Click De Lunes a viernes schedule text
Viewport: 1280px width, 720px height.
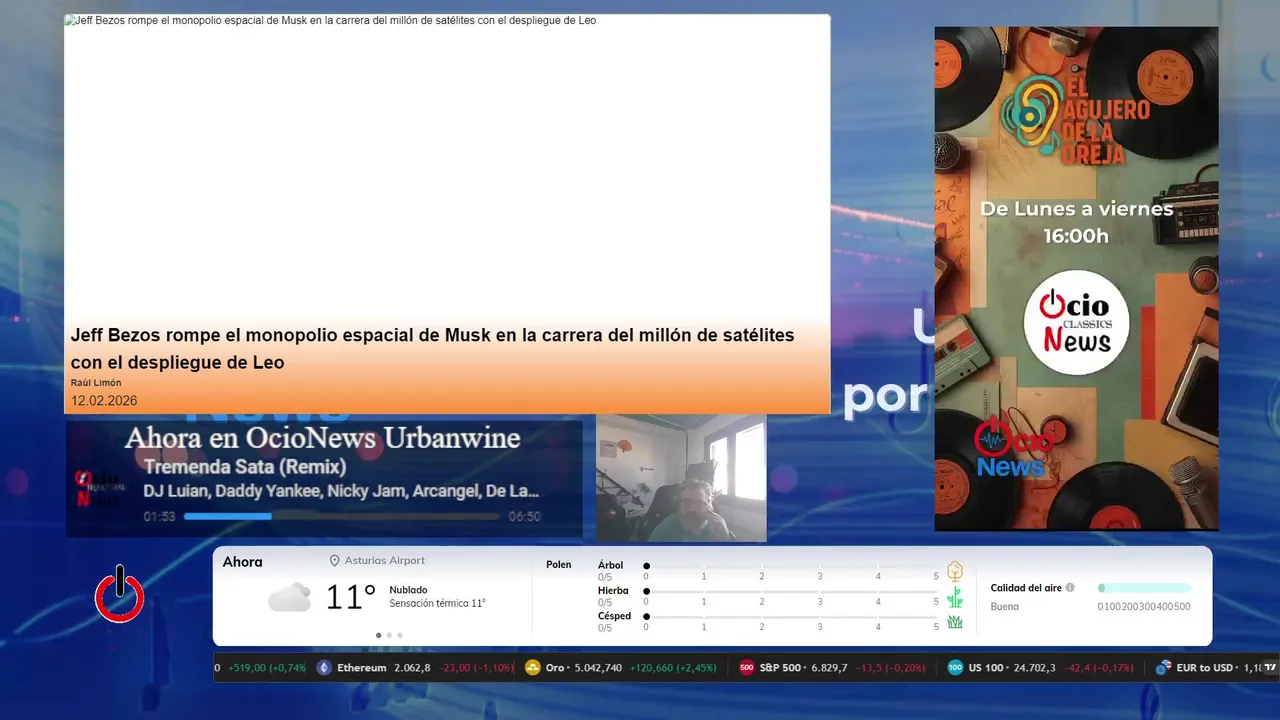[x=1076, y=209]
